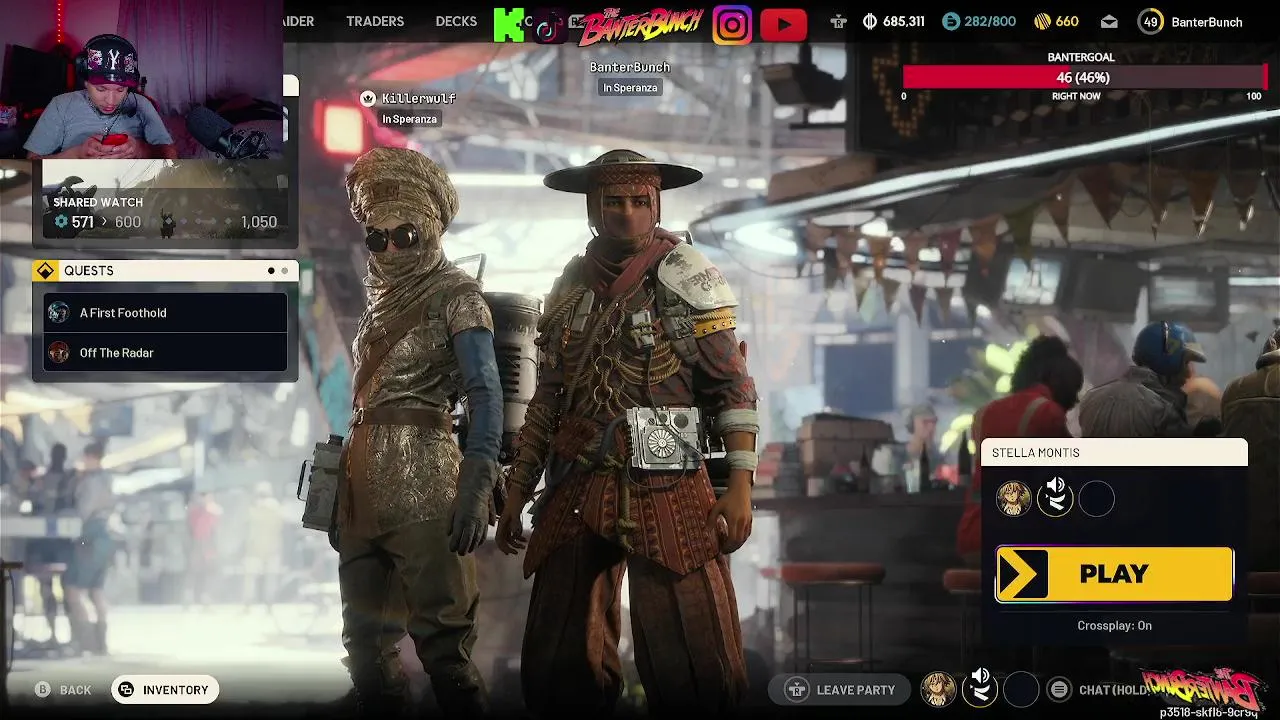Click the speaker member icon in bottom bar
The image size is (1280, 720).
[x=980, y=688]
